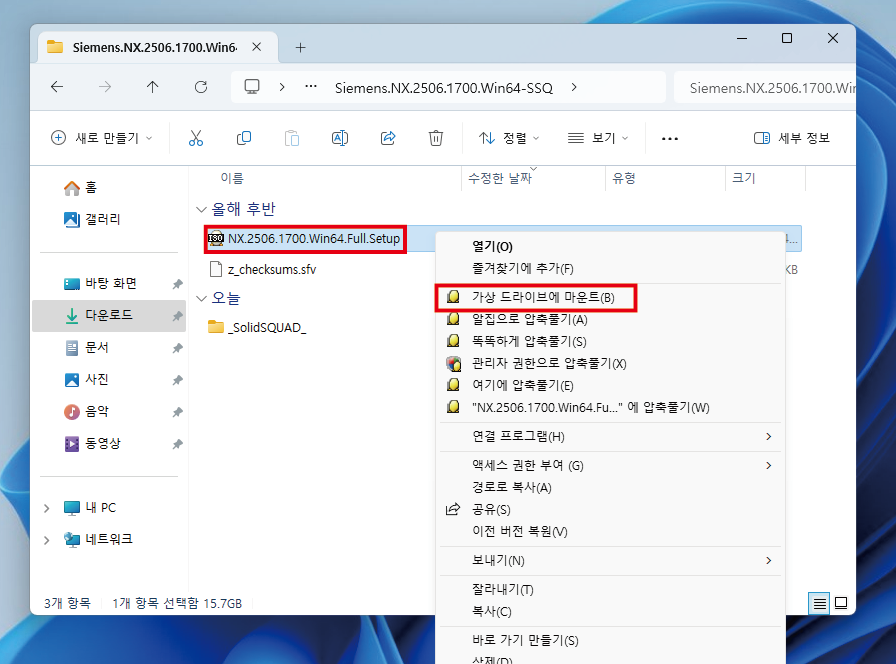Screen dimensions: 896x664
Task: Sort by 유형 column header
Action: 624,178
